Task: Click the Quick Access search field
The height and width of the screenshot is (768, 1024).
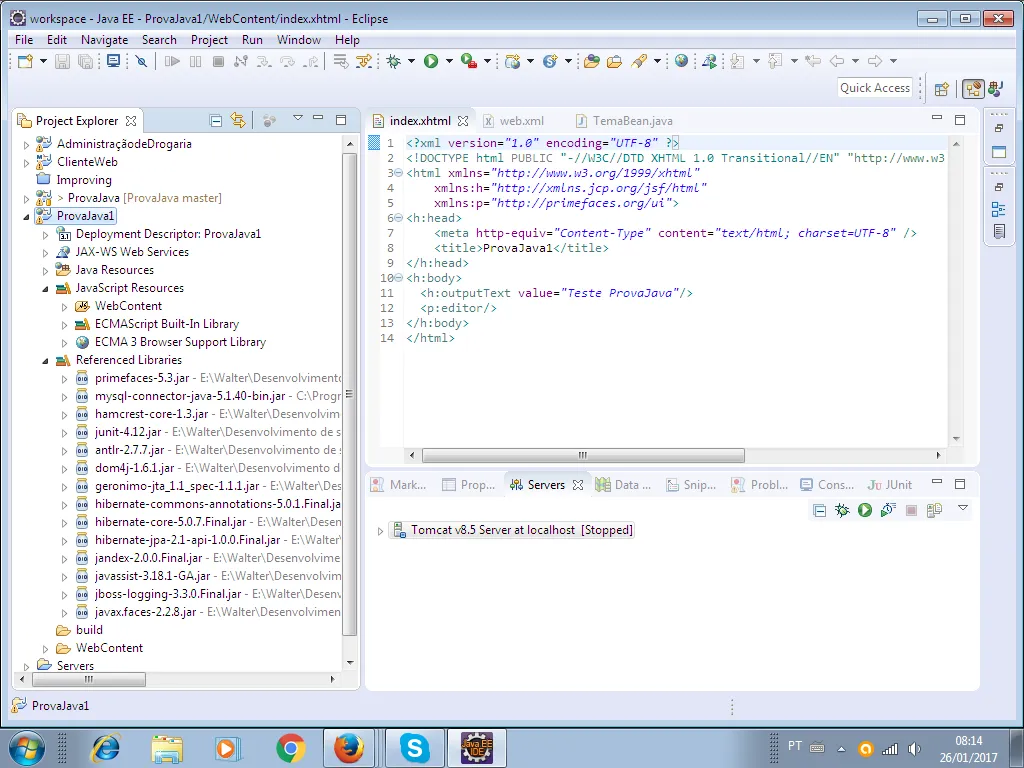Action: [875, 88]
